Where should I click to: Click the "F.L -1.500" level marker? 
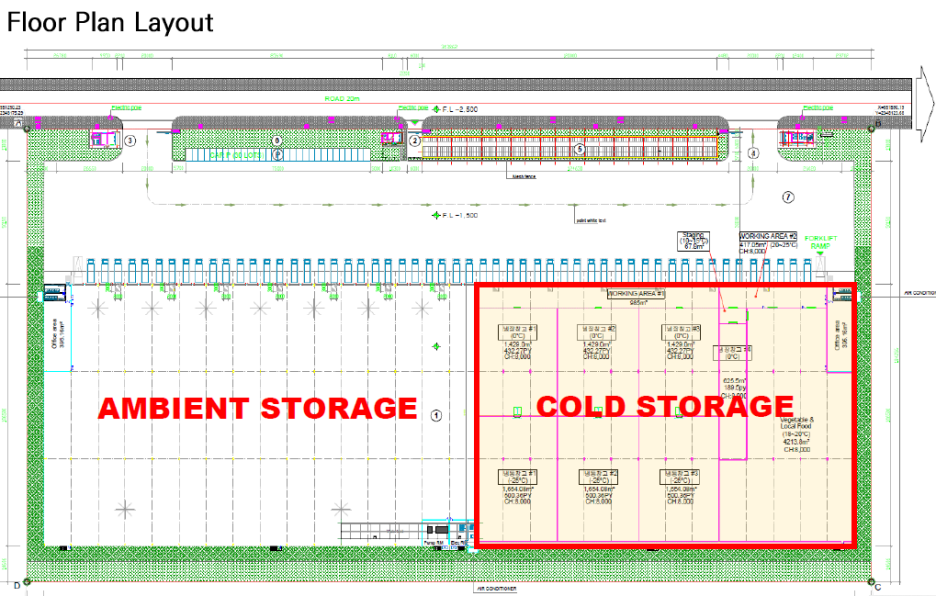pyautogui.click(x=455, y=215)
